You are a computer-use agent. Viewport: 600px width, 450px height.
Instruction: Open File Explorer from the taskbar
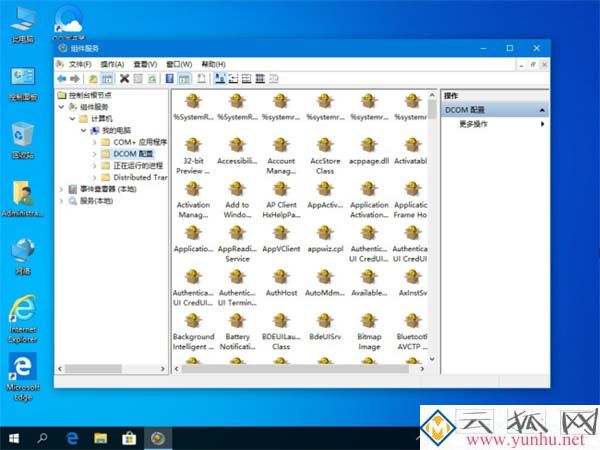(101, 438)
